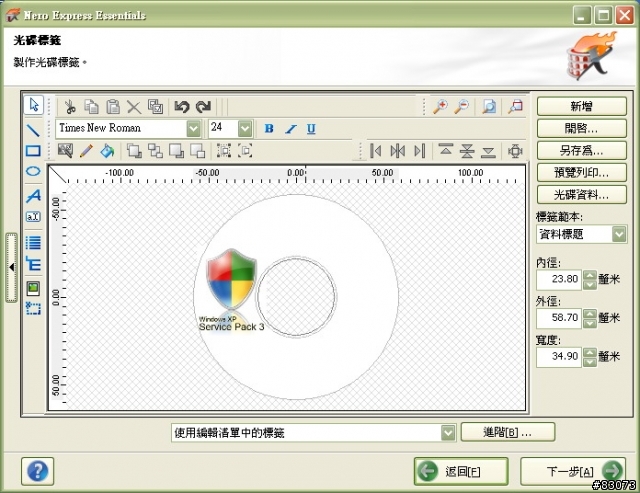Click the align right edges icon
This screenshot has height=493, width=640.
pyautogui.click(x=420, y=151)
